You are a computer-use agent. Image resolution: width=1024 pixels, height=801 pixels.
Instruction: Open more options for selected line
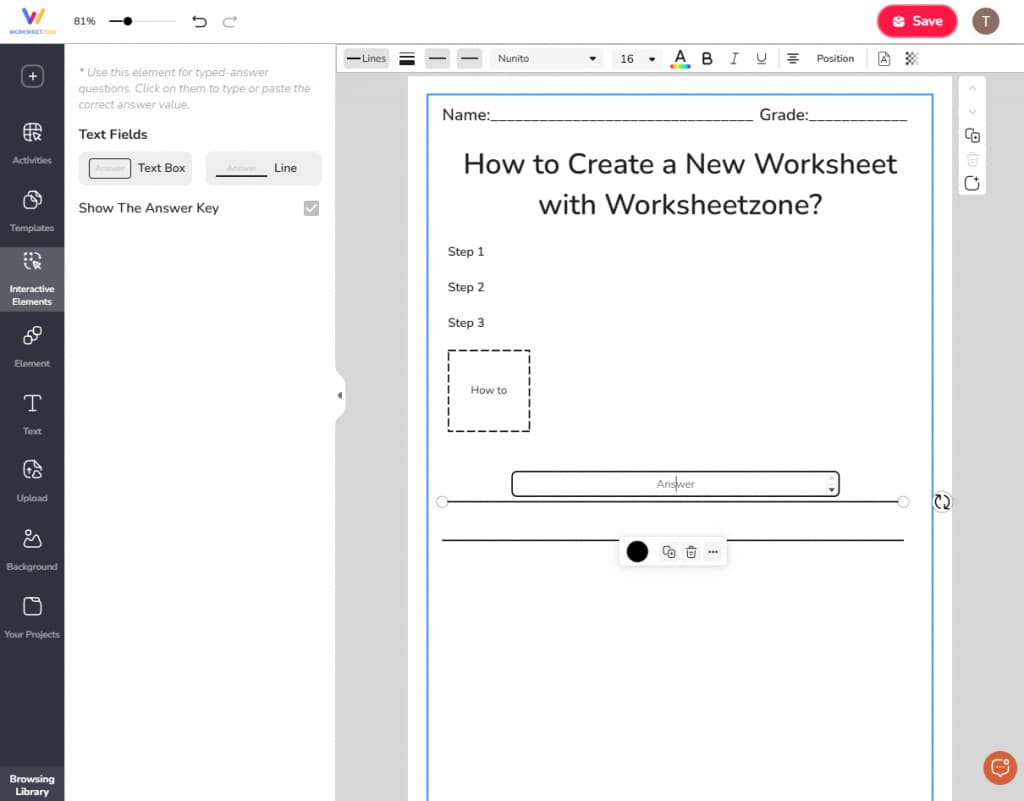tap(713, 552)
